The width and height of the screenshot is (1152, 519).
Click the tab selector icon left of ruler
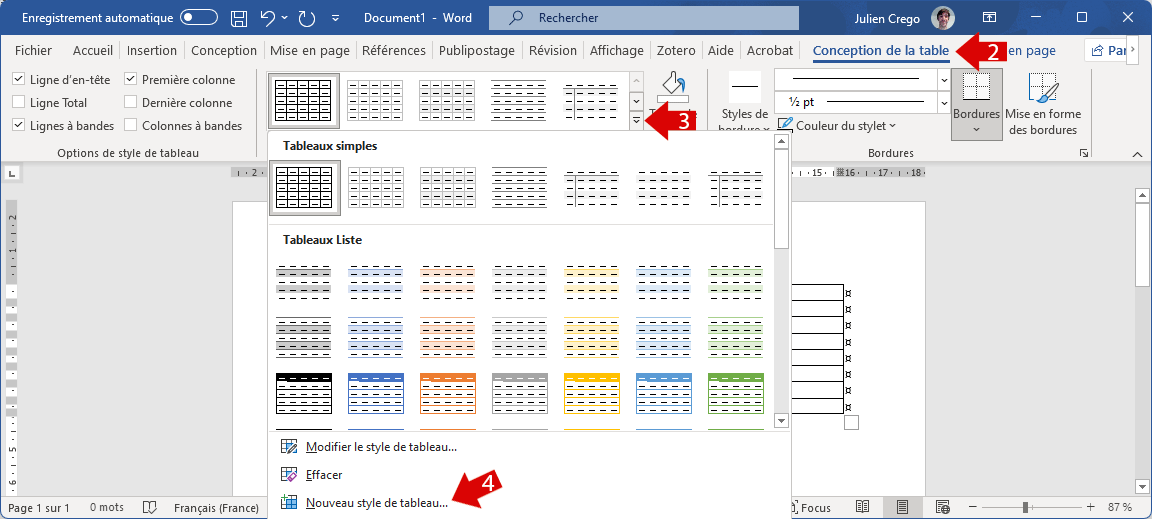coord(11,173)
